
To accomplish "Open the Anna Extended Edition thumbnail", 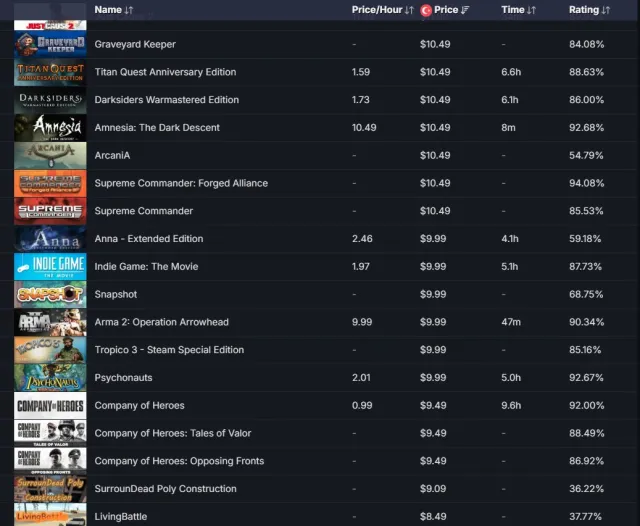I will pos(50,239).
